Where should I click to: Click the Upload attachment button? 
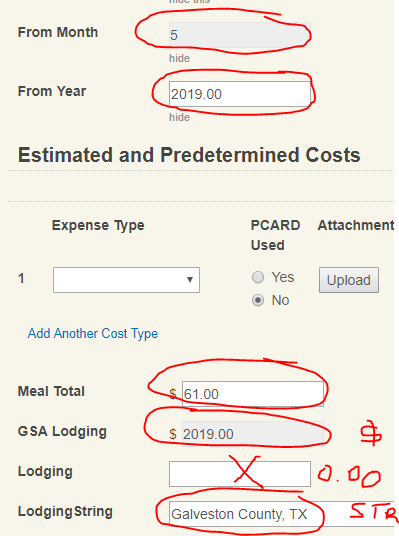[x=349, y=280]
